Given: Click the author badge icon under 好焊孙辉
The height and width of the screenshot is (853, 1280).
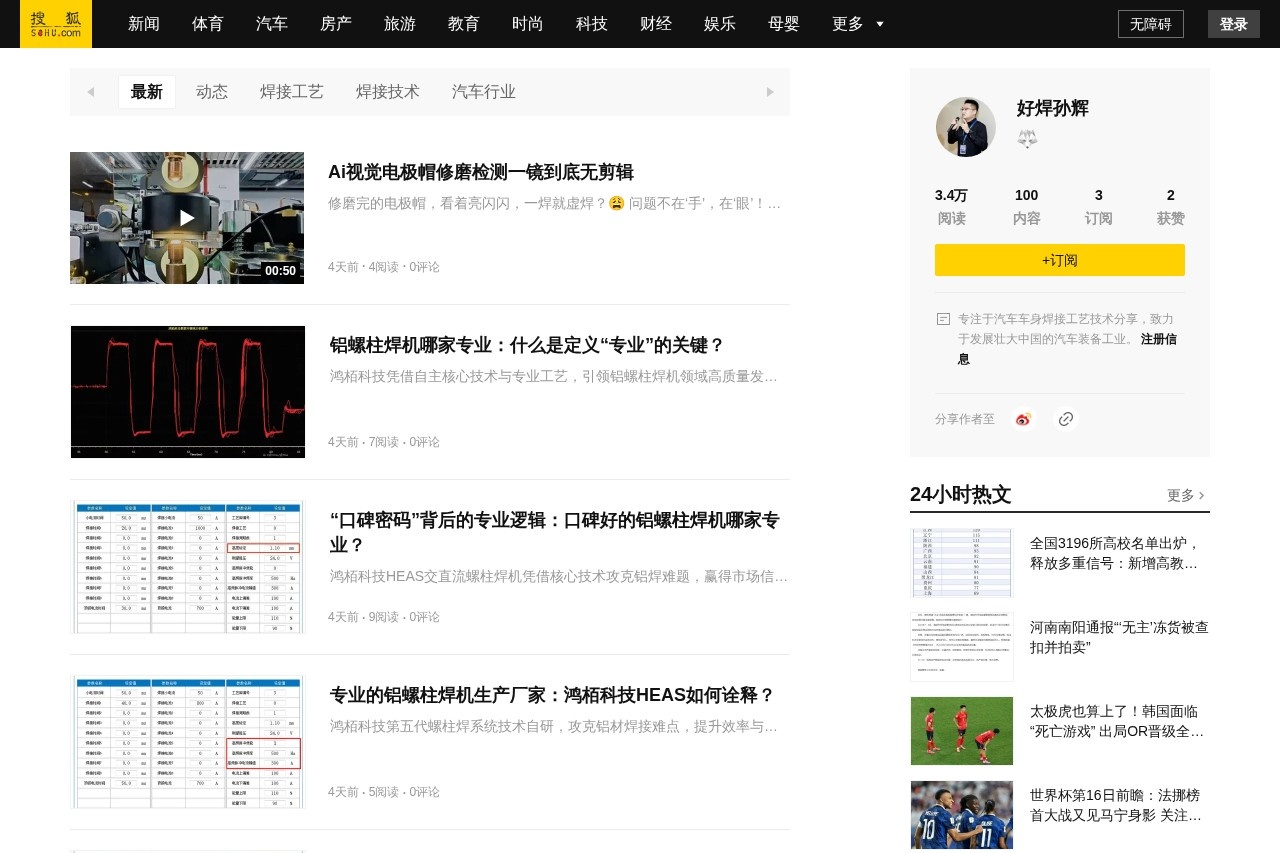Looking at the screenshot, I should [x=1027, y=139].
